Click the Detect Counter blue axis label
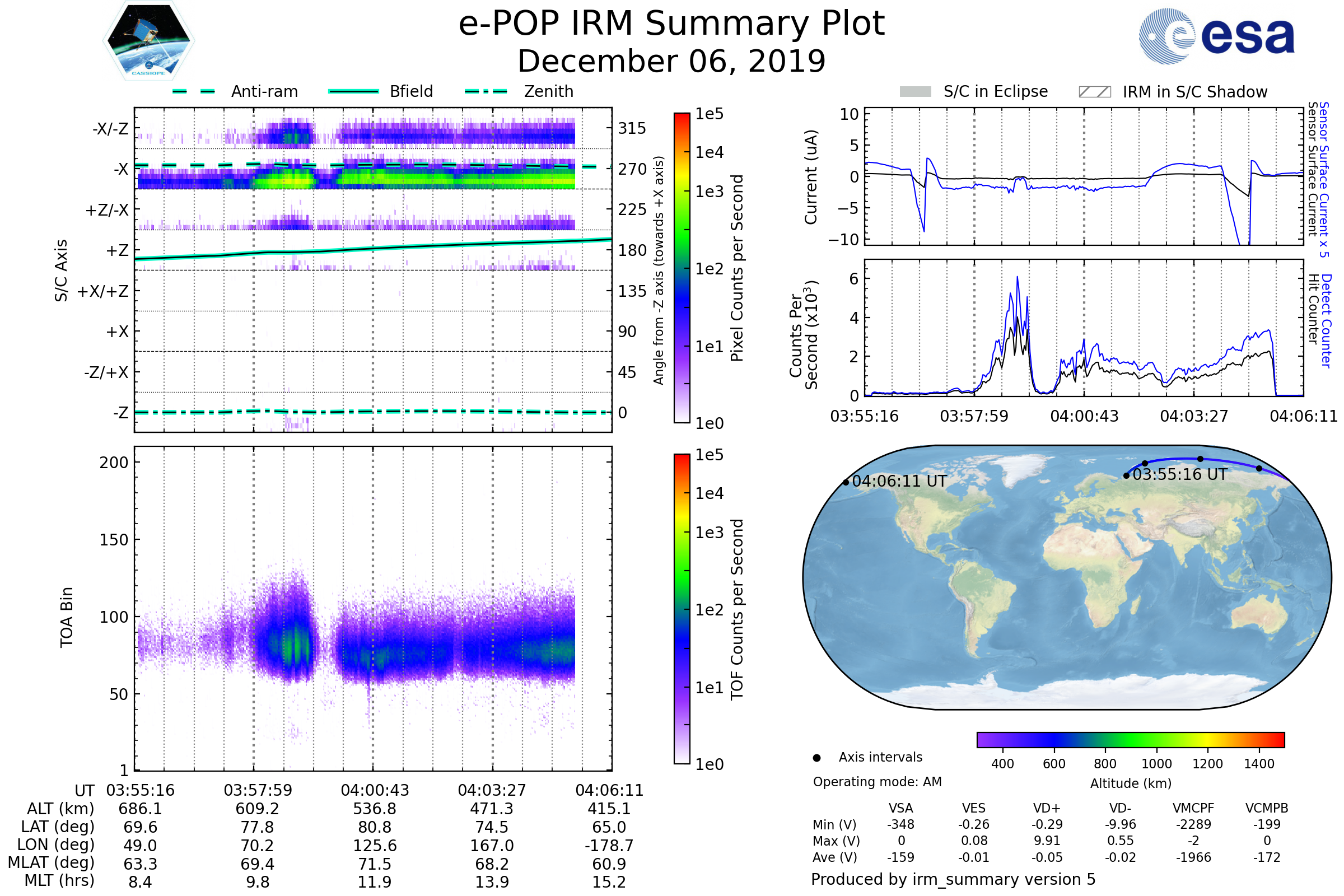The image size is (1344, 896). [x=1326, y=320]
